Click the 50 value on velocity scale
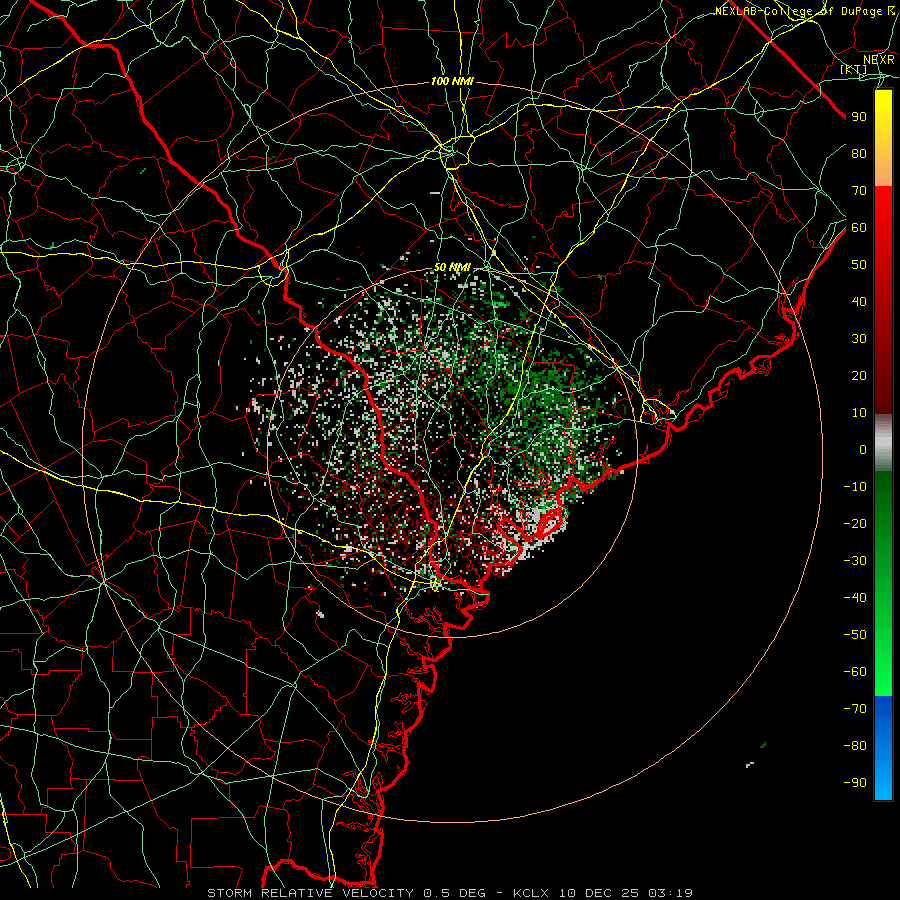 [859, 265]
